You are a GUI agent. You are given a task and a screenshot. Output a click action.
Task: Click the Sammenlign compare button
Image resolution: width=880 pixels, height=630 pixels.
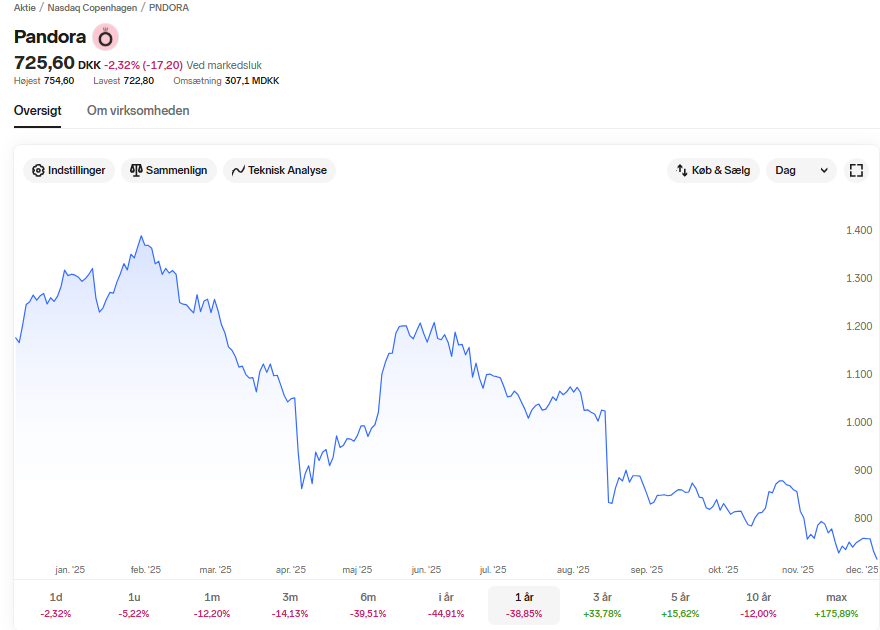(x=168, y=171)
